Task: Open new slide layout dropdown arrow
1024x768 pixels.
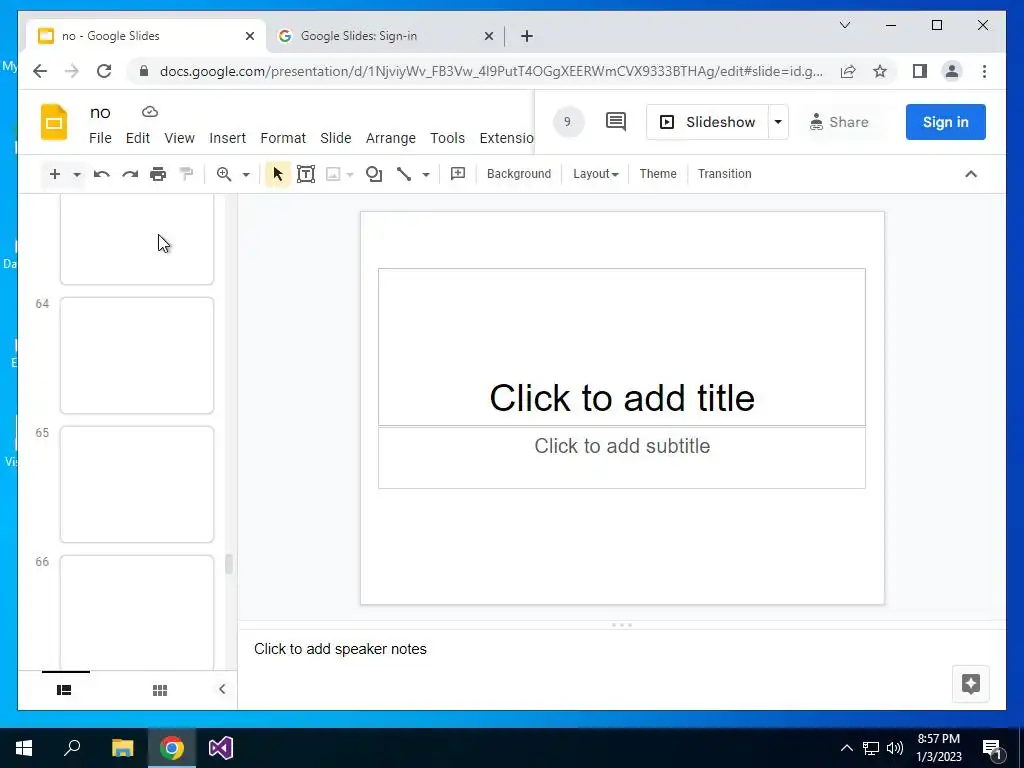Action: pos(77,174)
